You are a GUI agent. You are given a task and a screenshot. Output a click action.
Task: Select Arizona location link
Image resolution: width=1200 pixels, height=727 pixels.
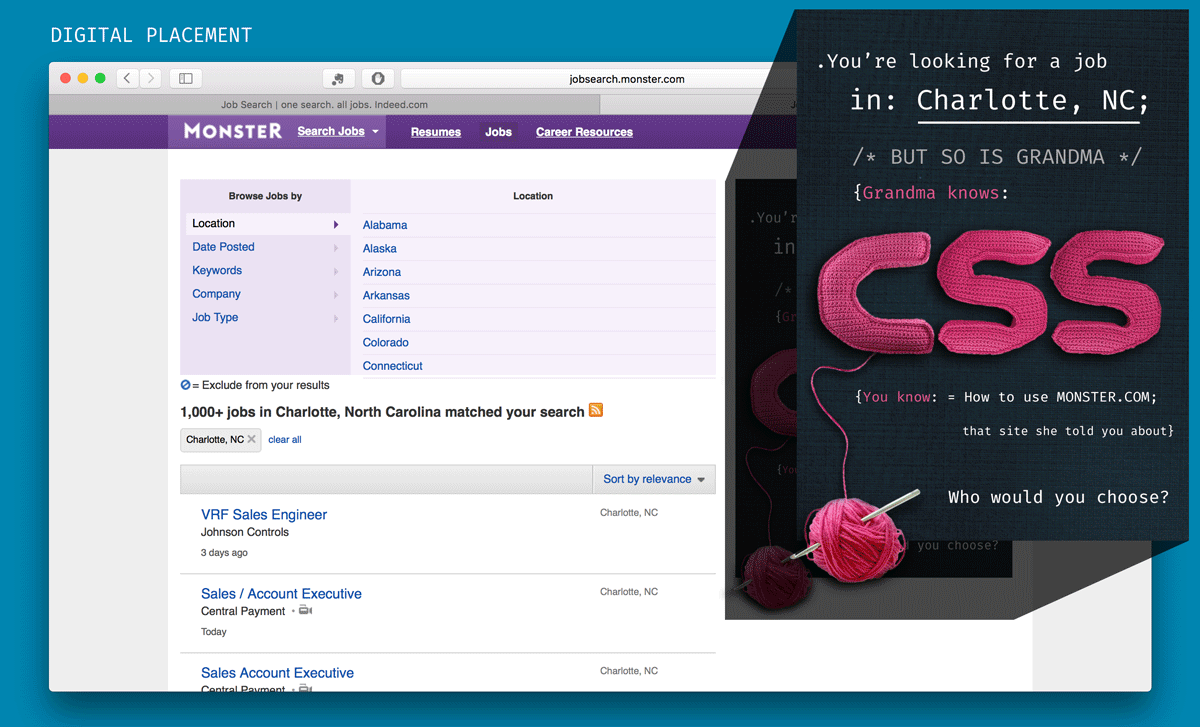tap(382, 272)
